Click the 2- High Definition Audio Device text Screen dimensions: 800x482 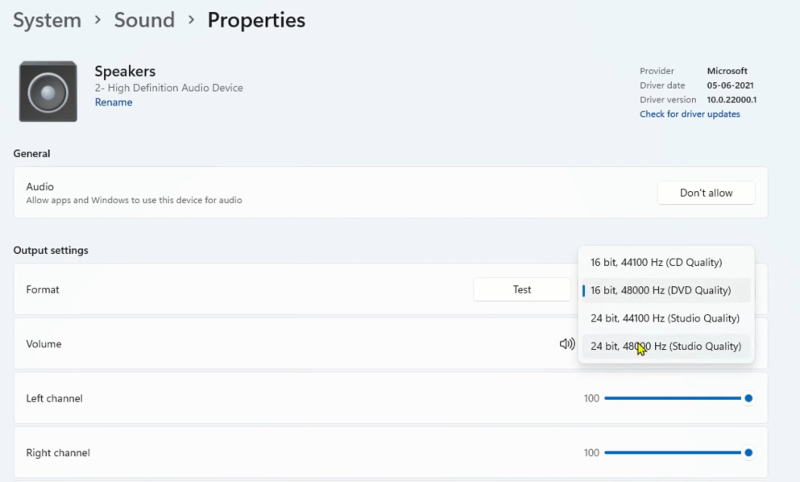(168, 88)
